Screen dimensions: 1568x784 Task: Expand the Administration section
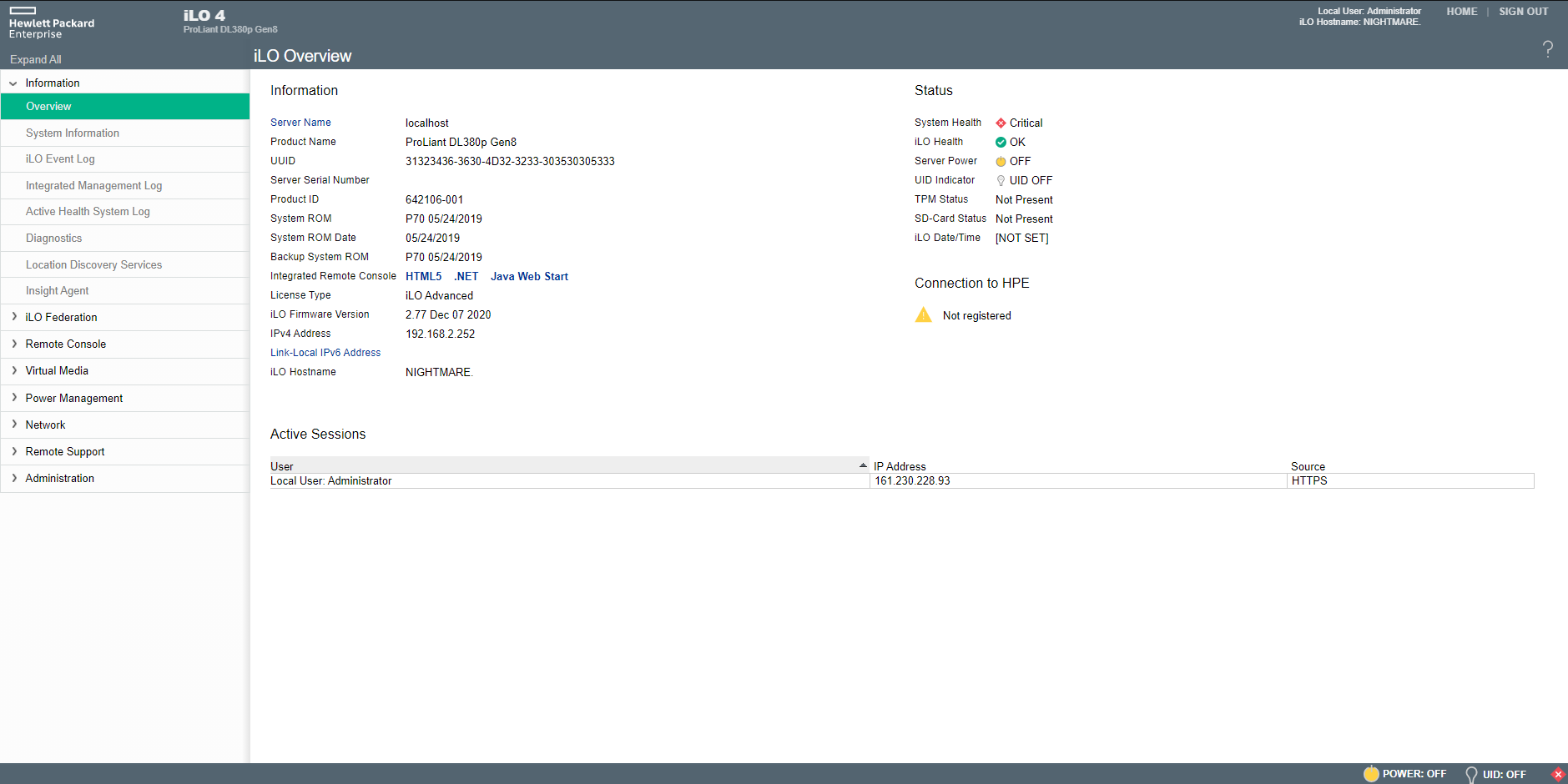pyautogui.click(x=14, y=478)
